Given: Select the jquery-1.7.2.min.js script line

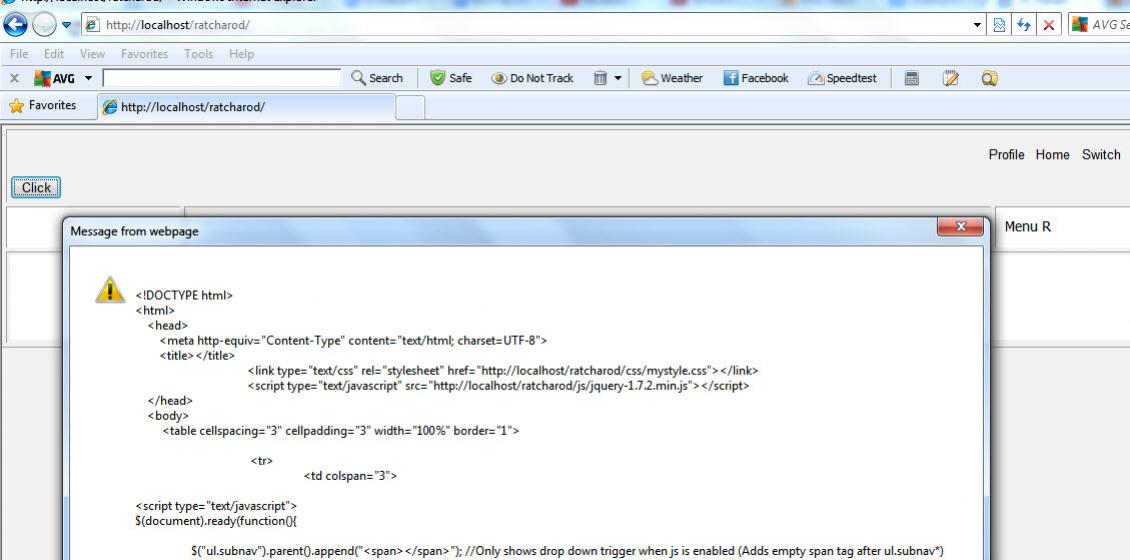Looking at the screenshot, I should 499,386.
